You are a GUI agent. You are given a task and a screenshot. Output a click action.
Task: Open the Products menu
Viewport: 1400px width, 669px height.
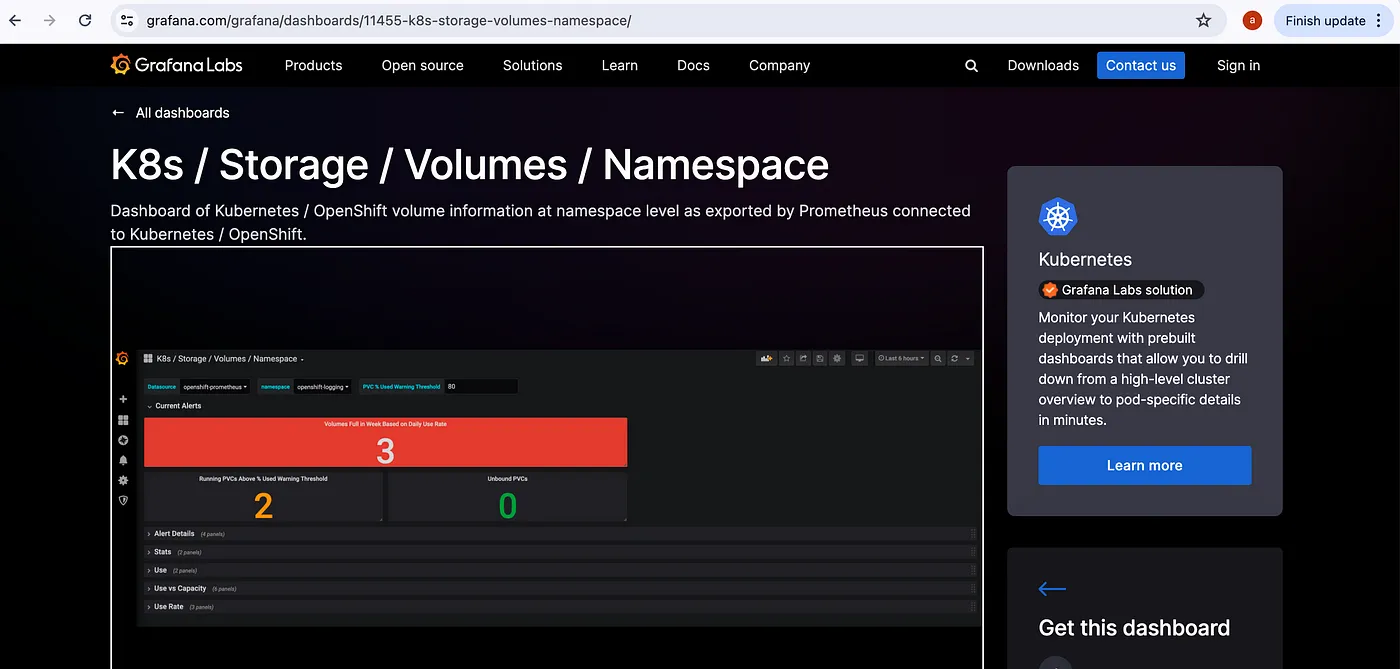click(x=314, y=65)
